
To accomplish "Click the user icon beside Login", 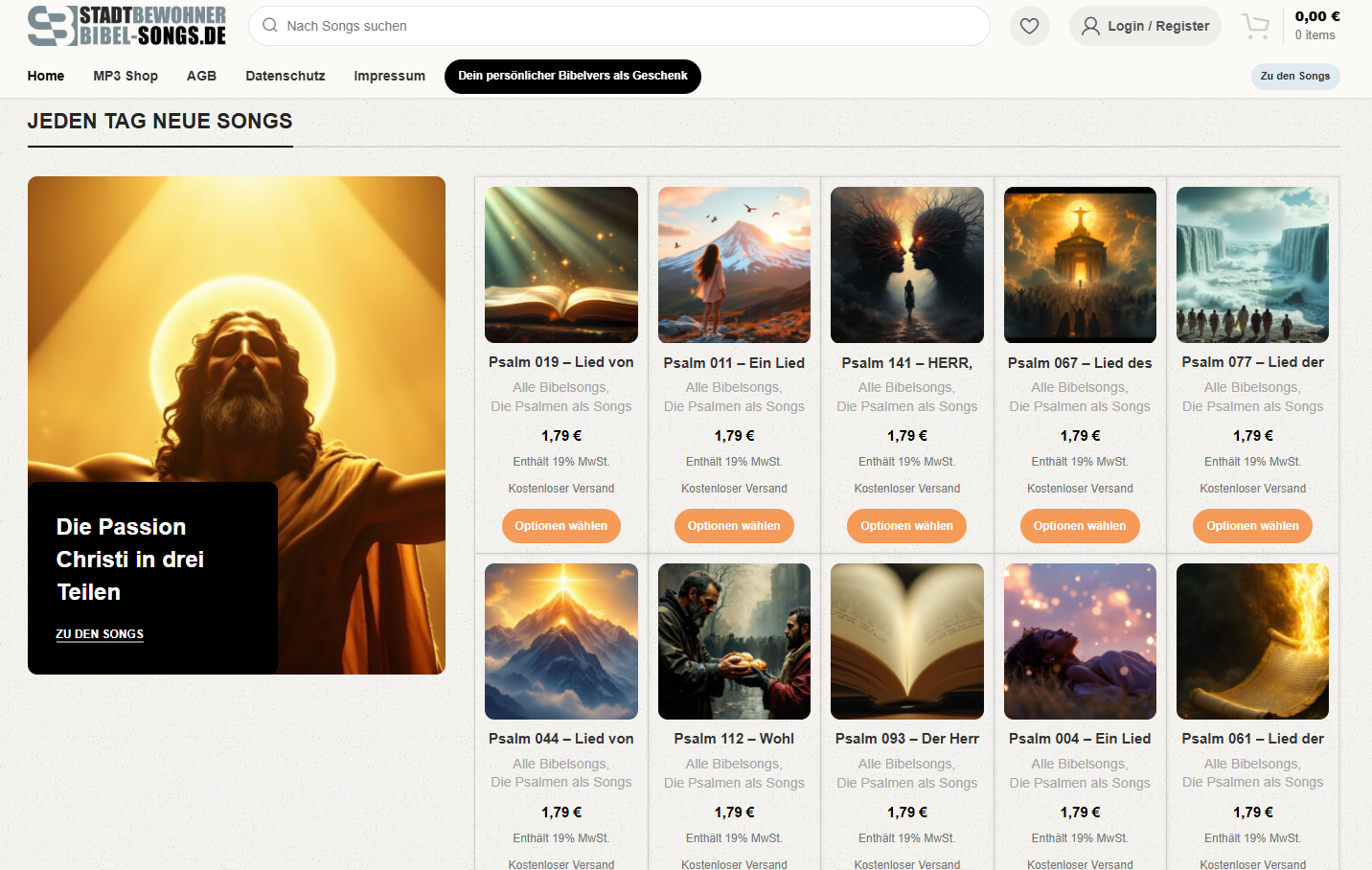I will (x=1090, y=26).
